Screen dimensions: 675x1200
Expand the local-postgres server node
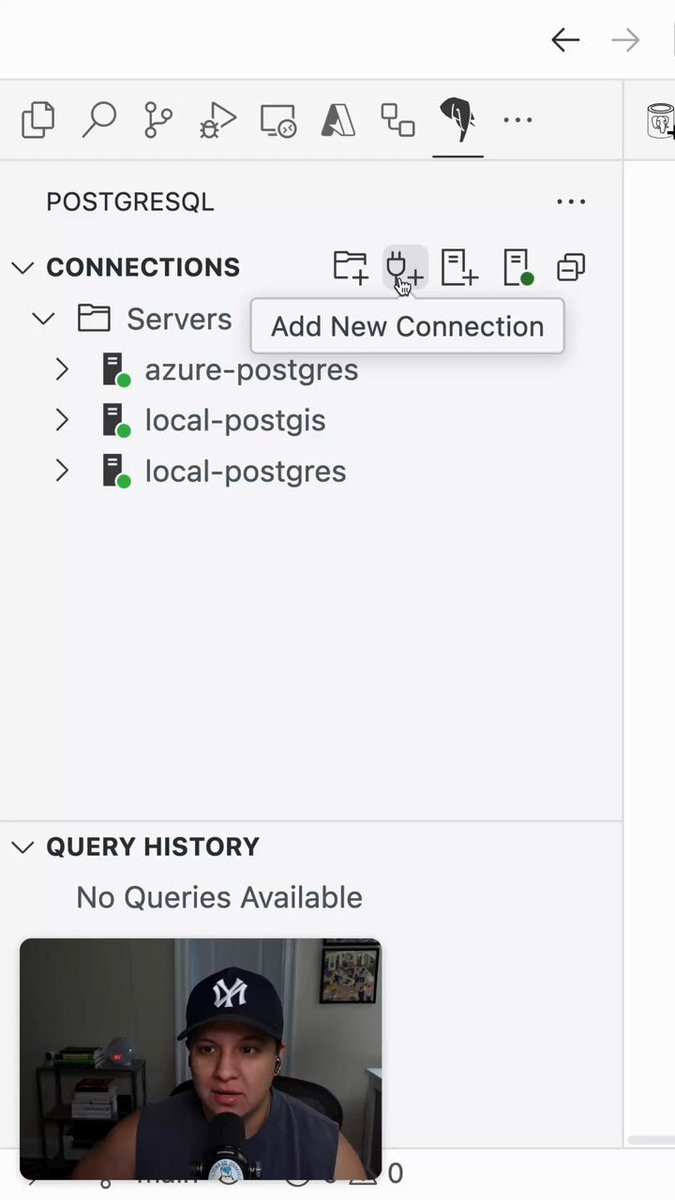(62, 471)
